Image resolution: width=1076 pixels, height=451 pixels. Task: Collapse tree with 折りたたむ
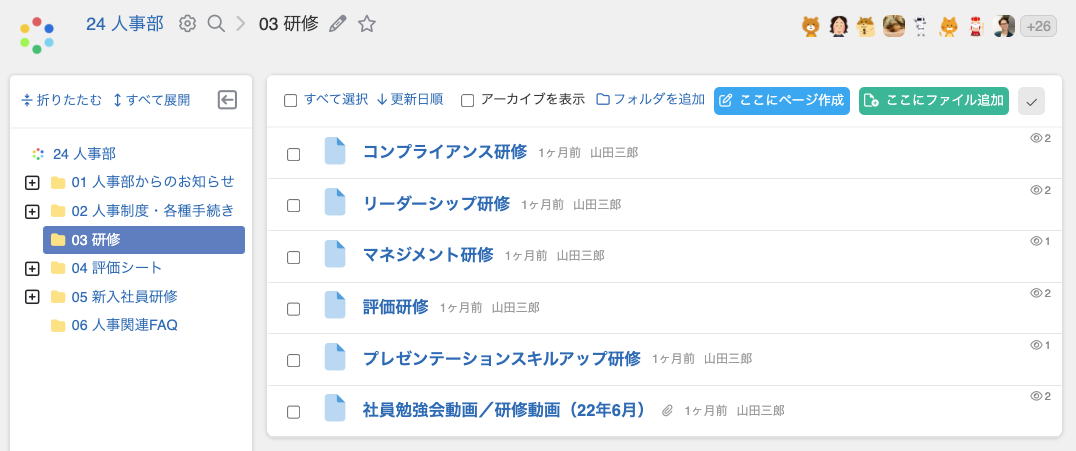pos(62,100)
